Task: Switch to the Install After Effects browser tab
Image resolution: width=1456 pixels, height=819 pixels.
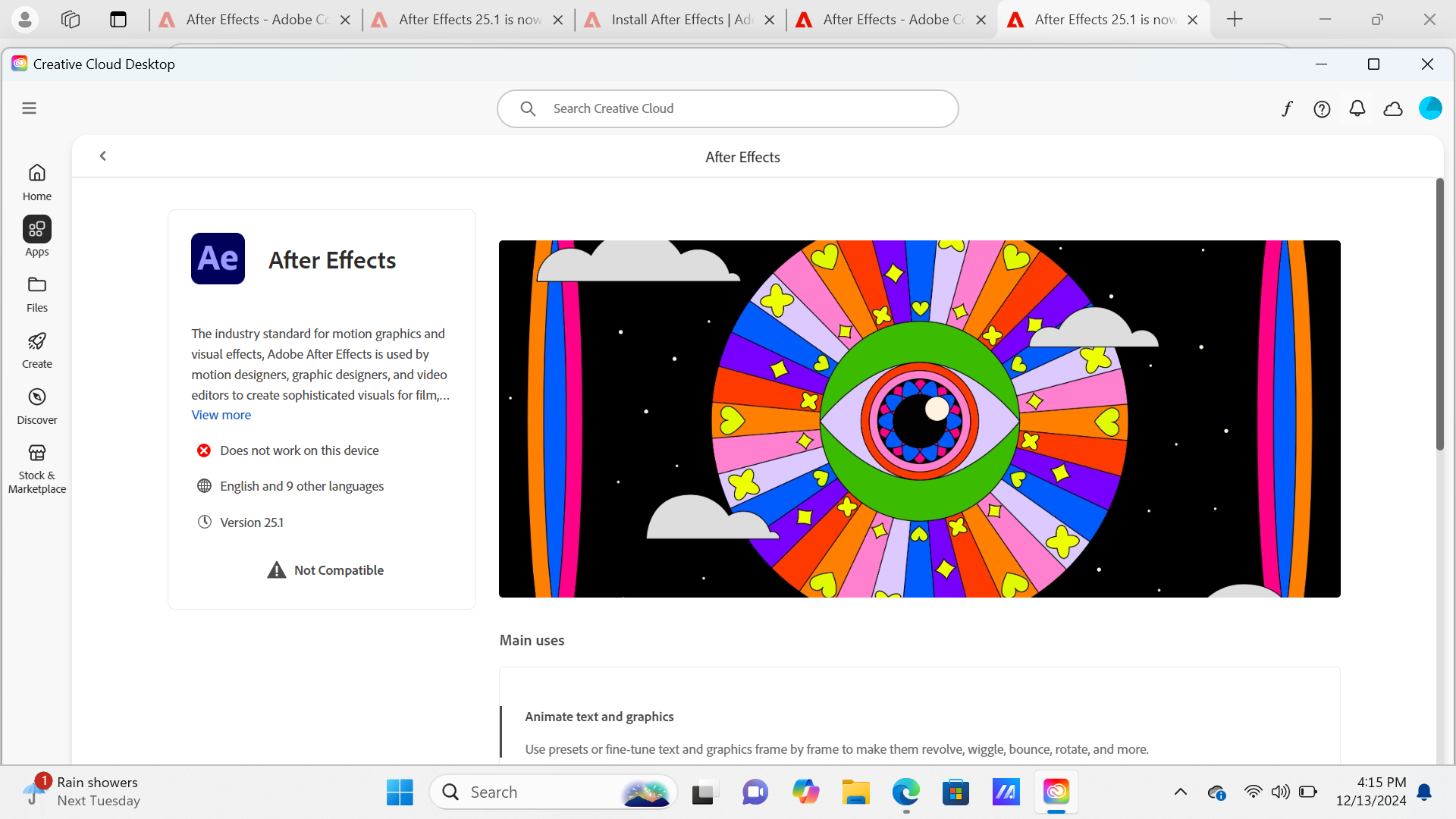Action: point(675,19)
